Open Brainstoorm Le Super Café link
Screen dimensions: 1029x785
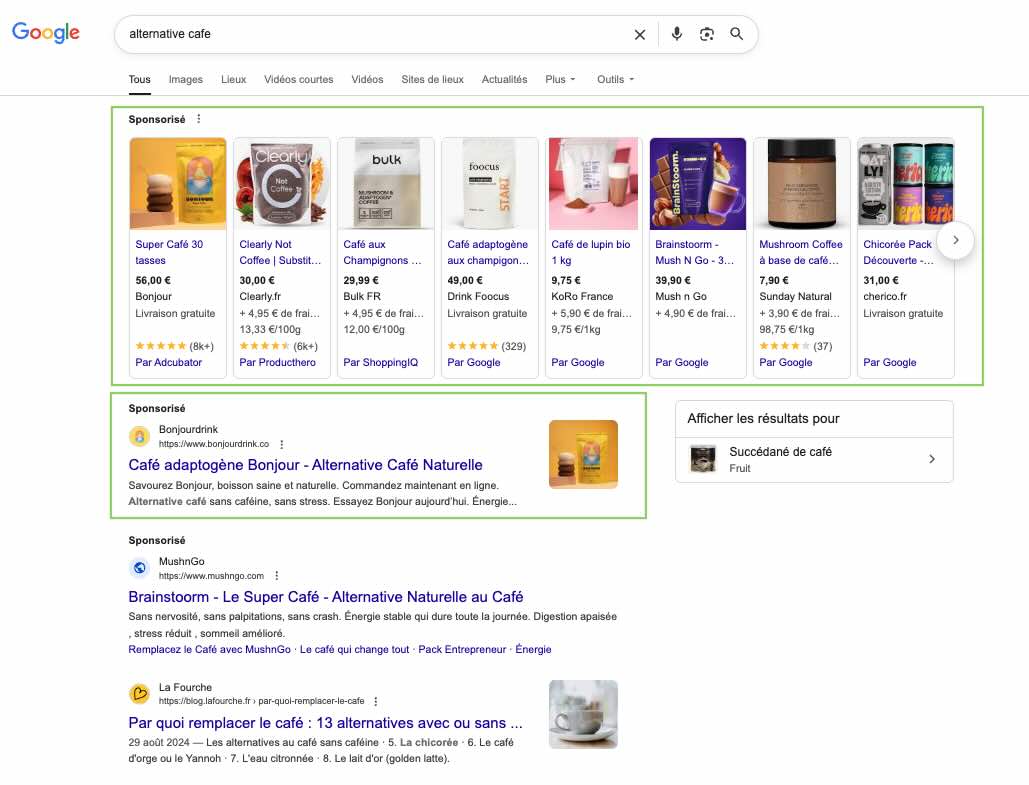point(325,597)
